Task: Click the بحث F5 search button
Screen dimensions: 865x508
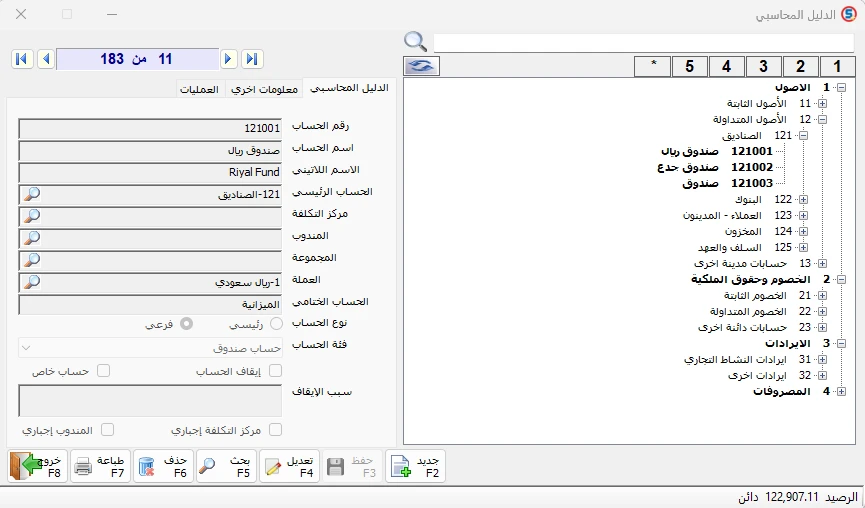Action: pyautogui.click(x=226, y=466)
